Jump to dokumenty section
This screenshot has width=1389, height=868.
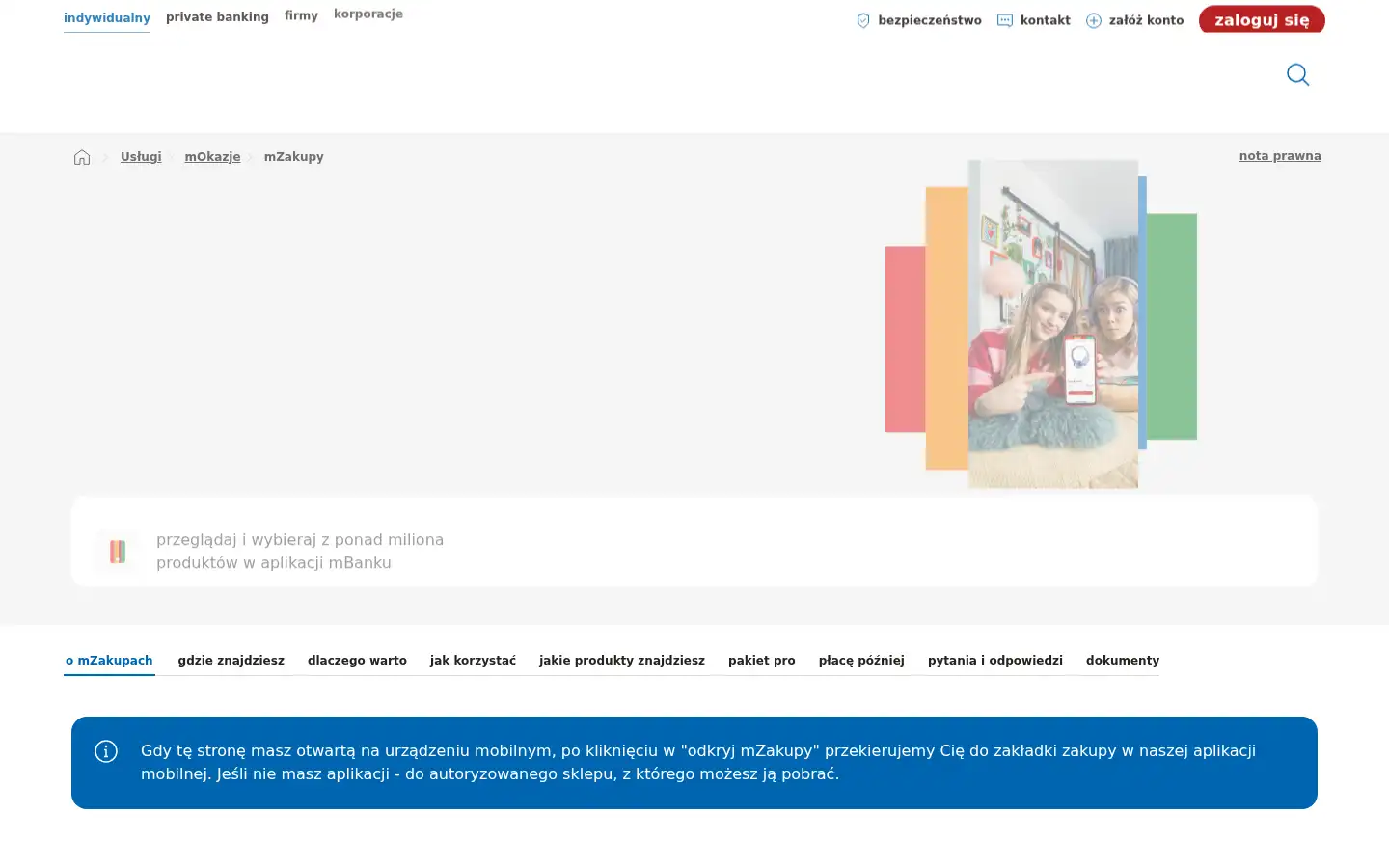pyautogui.click(x=1123, y=661)
